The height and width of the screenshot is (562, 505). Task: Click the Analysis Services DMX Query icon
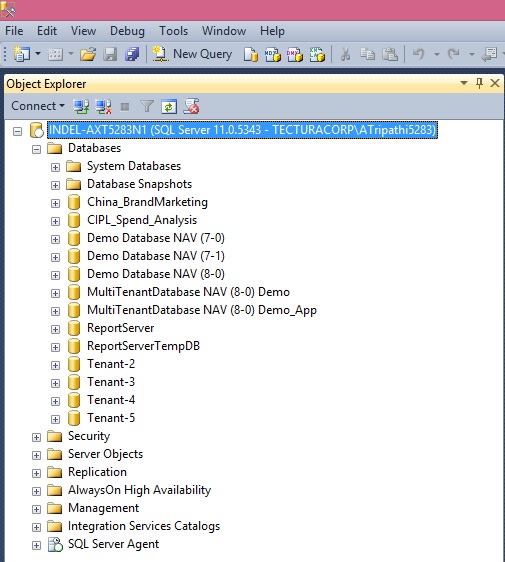(295, 54)
